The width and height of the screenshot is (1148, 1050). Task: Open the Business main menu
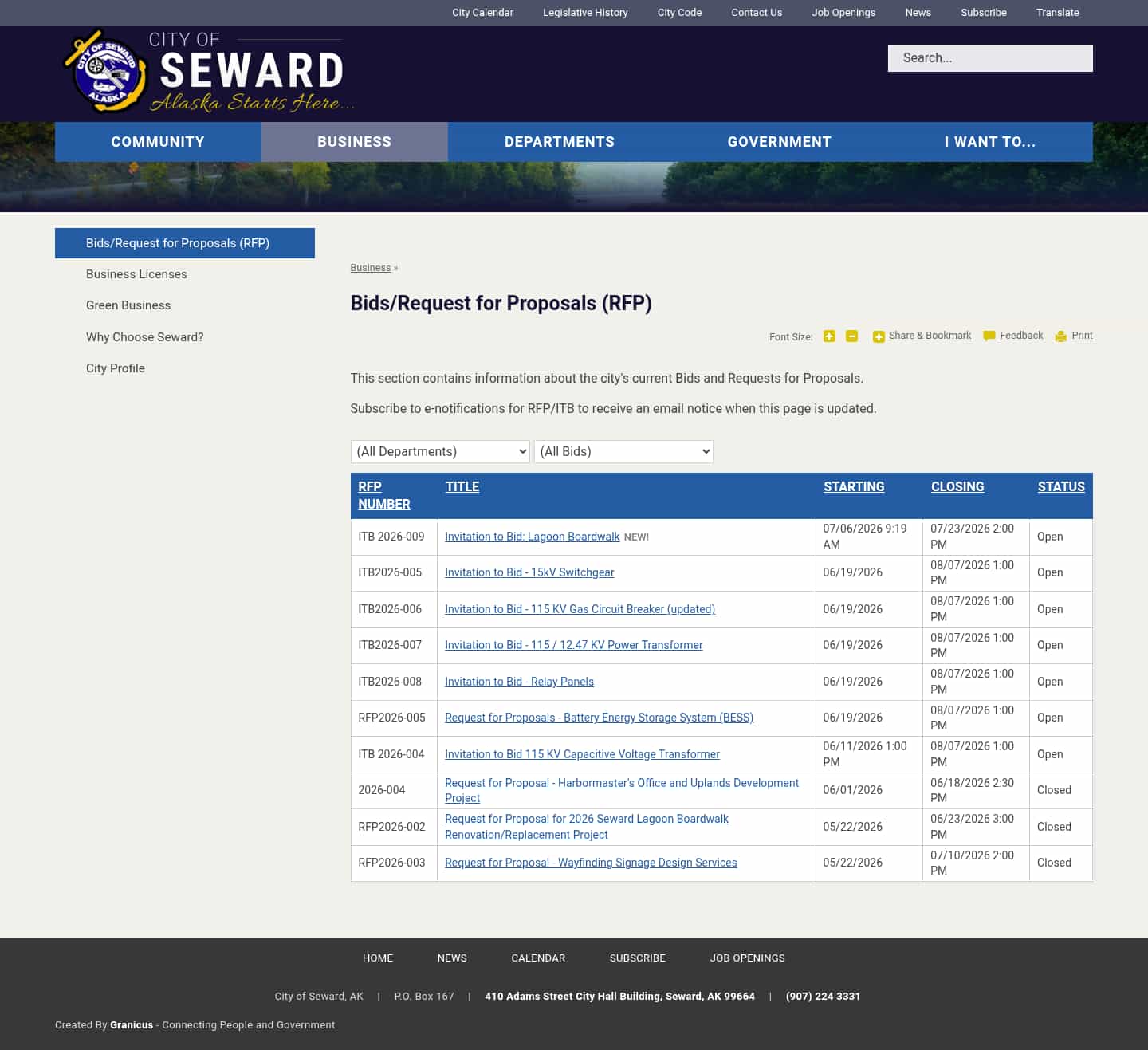(355, 142)
